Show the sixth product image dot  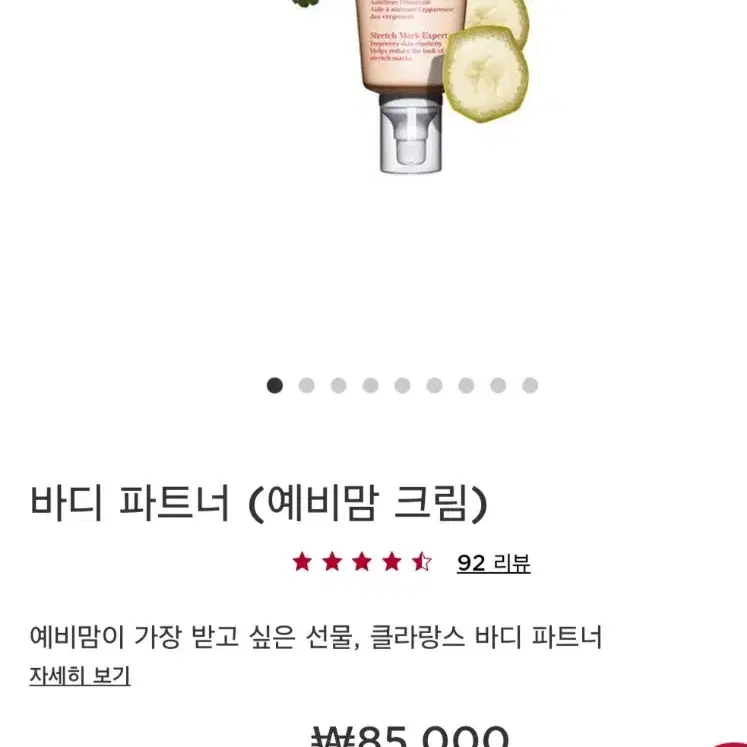pos(434,385)
